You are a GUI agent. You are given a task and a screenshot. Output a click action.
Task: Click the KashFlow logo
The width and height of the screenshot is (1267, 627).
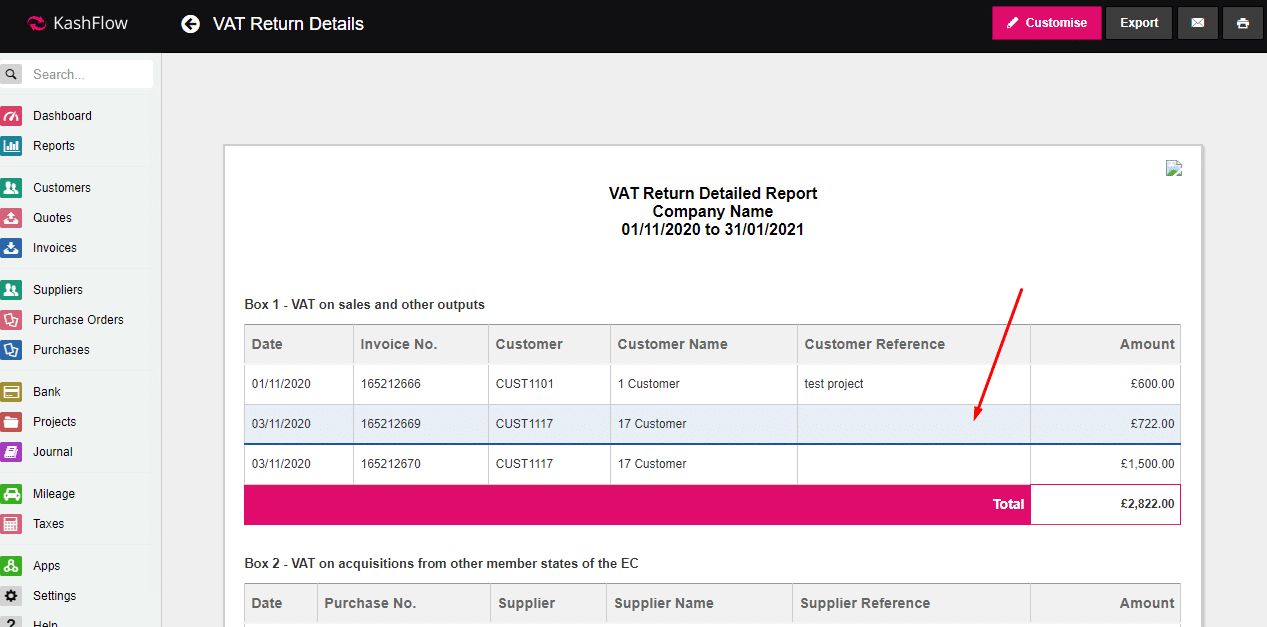(77, 23)
